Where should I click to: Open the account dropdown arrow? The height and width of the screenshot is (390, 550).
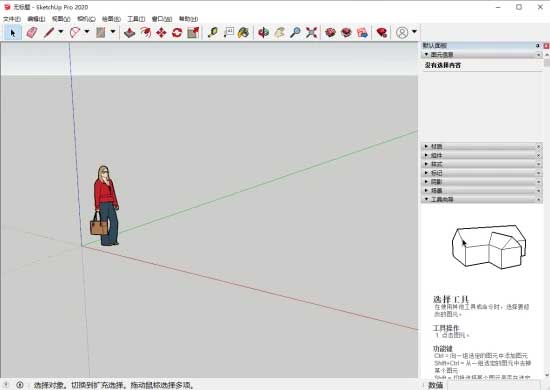click(414, 32)
